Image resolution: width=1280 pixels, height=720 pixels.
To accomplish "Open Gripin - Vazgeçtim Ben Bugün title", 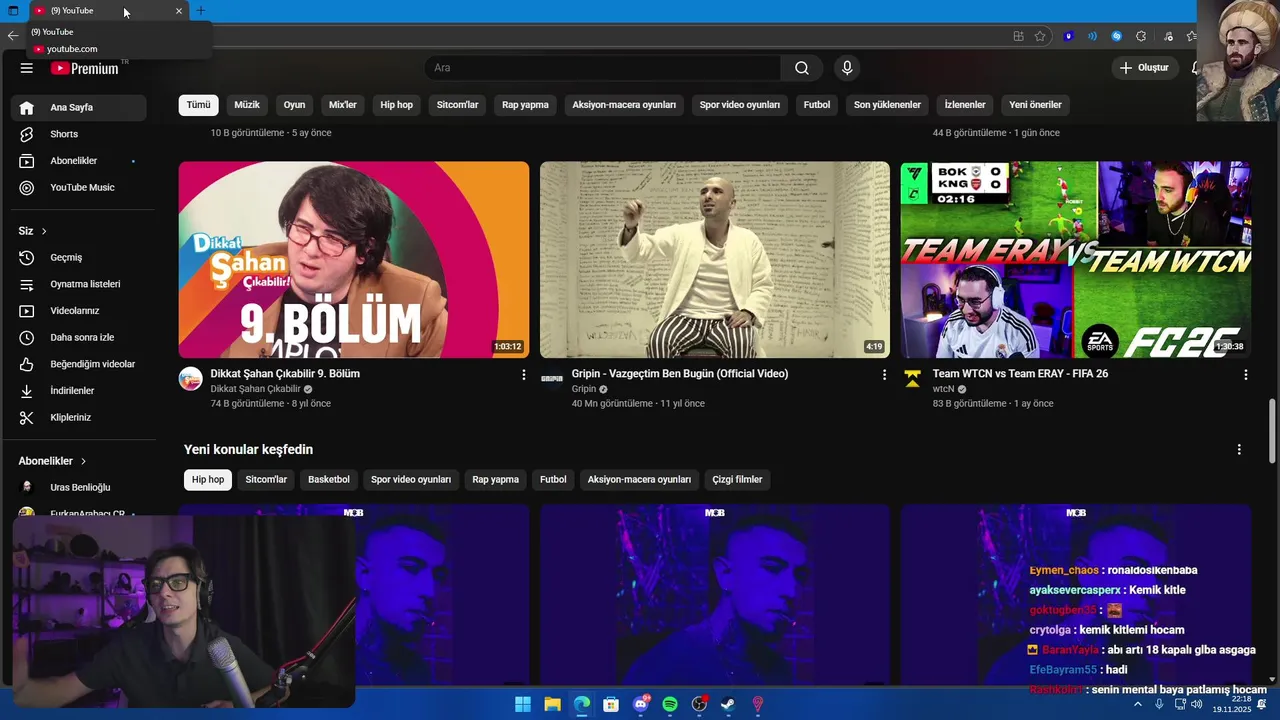I will click(680, 374).
